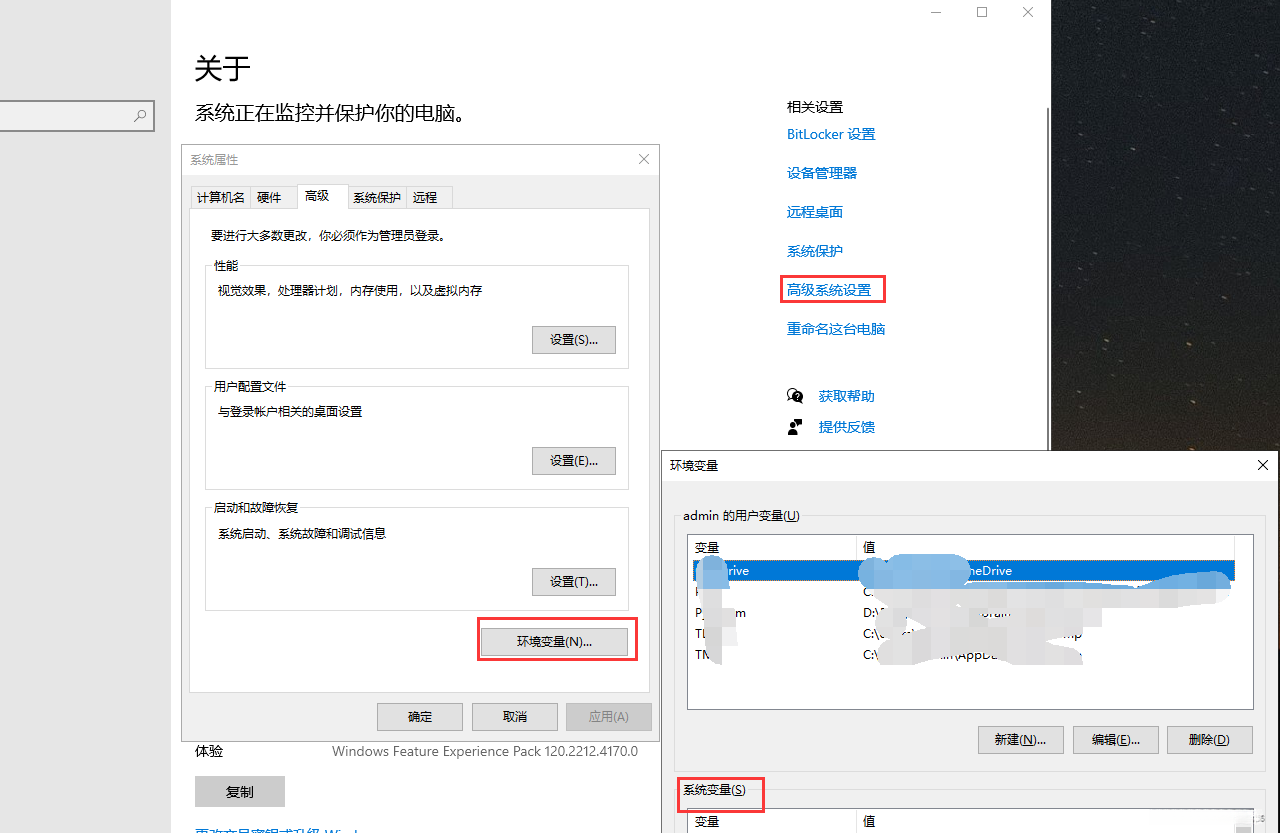Click 编辑(E) to edit the selected variable
This screenshot has height=833, width=1280.
tap(1115, 739)
